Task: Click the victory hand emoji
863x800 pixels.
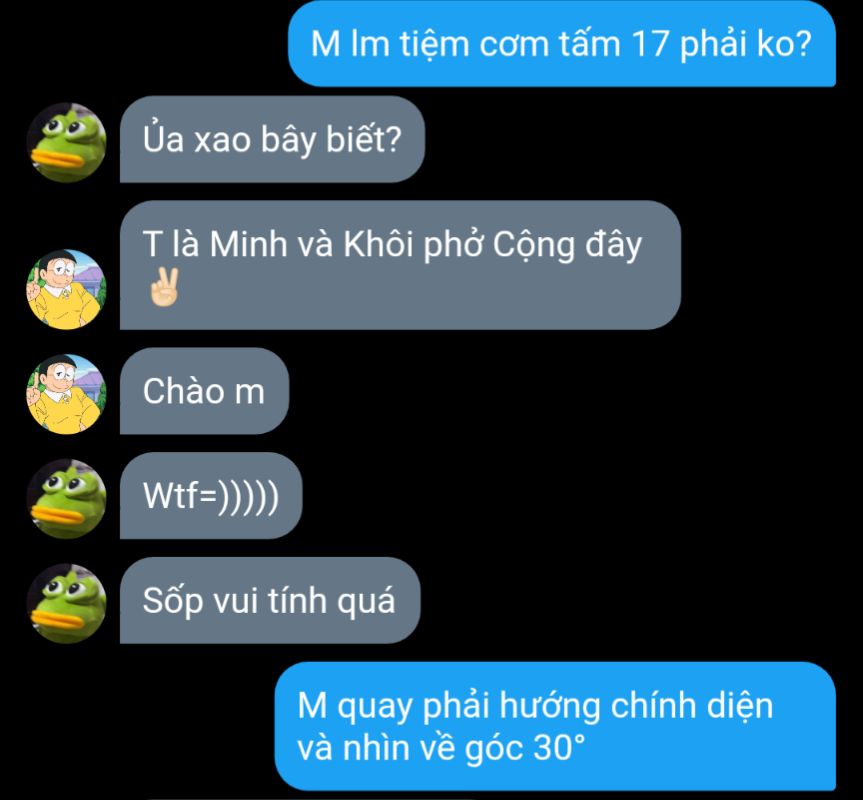Action: point(163,287)
